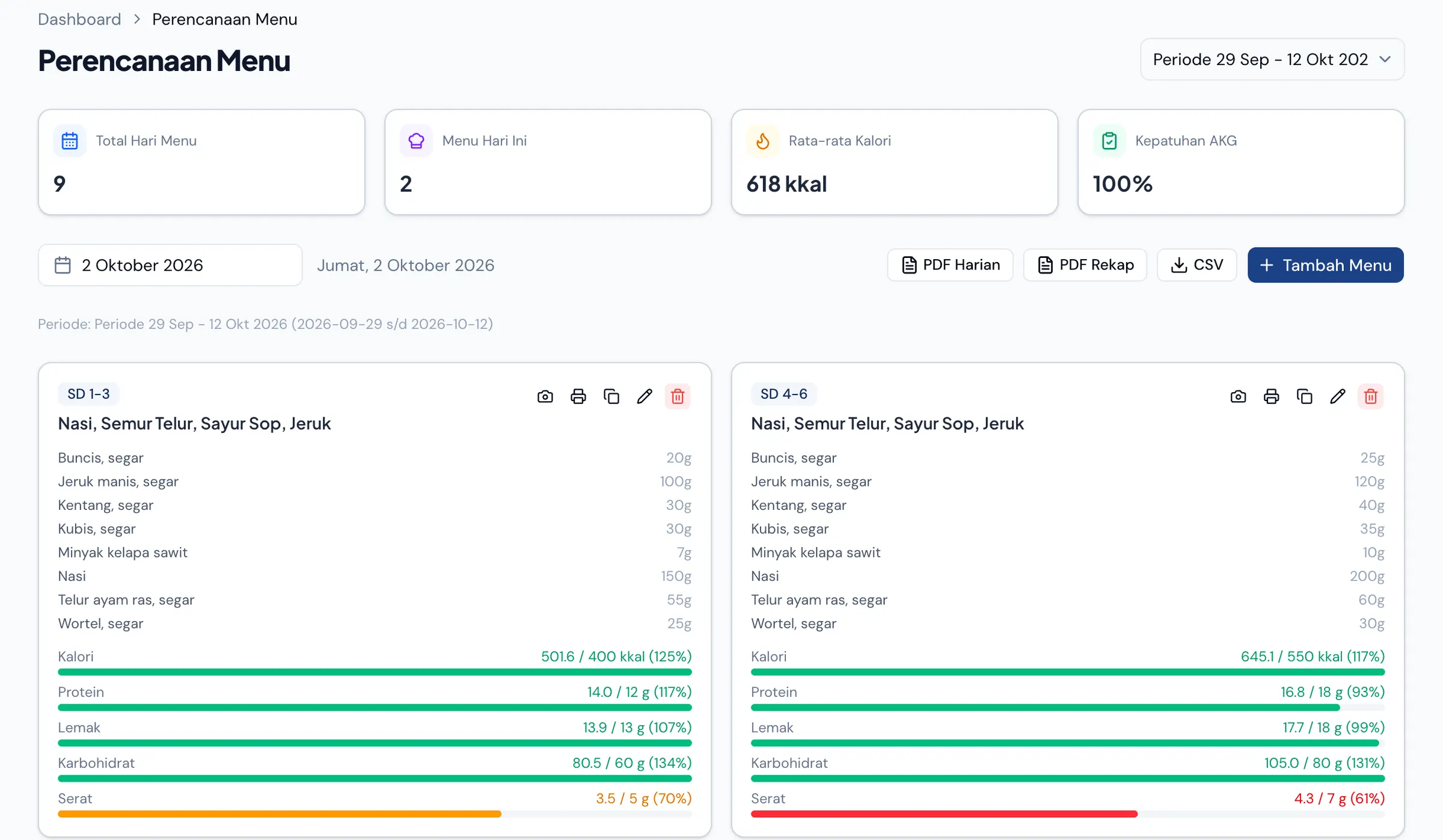Open the 2 Oktober 2026 date picker
Screen dimensions: 1443x840
click(x=170, y=265)
